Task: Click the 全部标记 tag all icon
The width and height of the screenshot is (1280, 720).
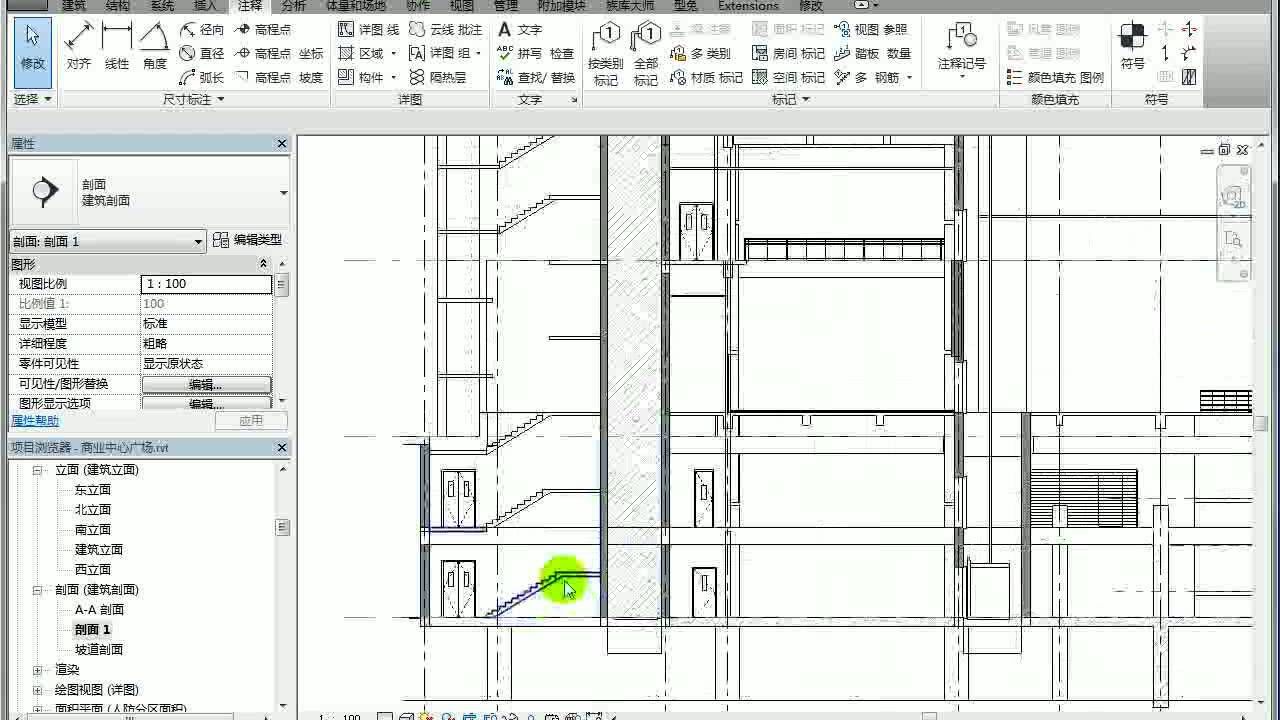Action: click(x=646, y=55)
